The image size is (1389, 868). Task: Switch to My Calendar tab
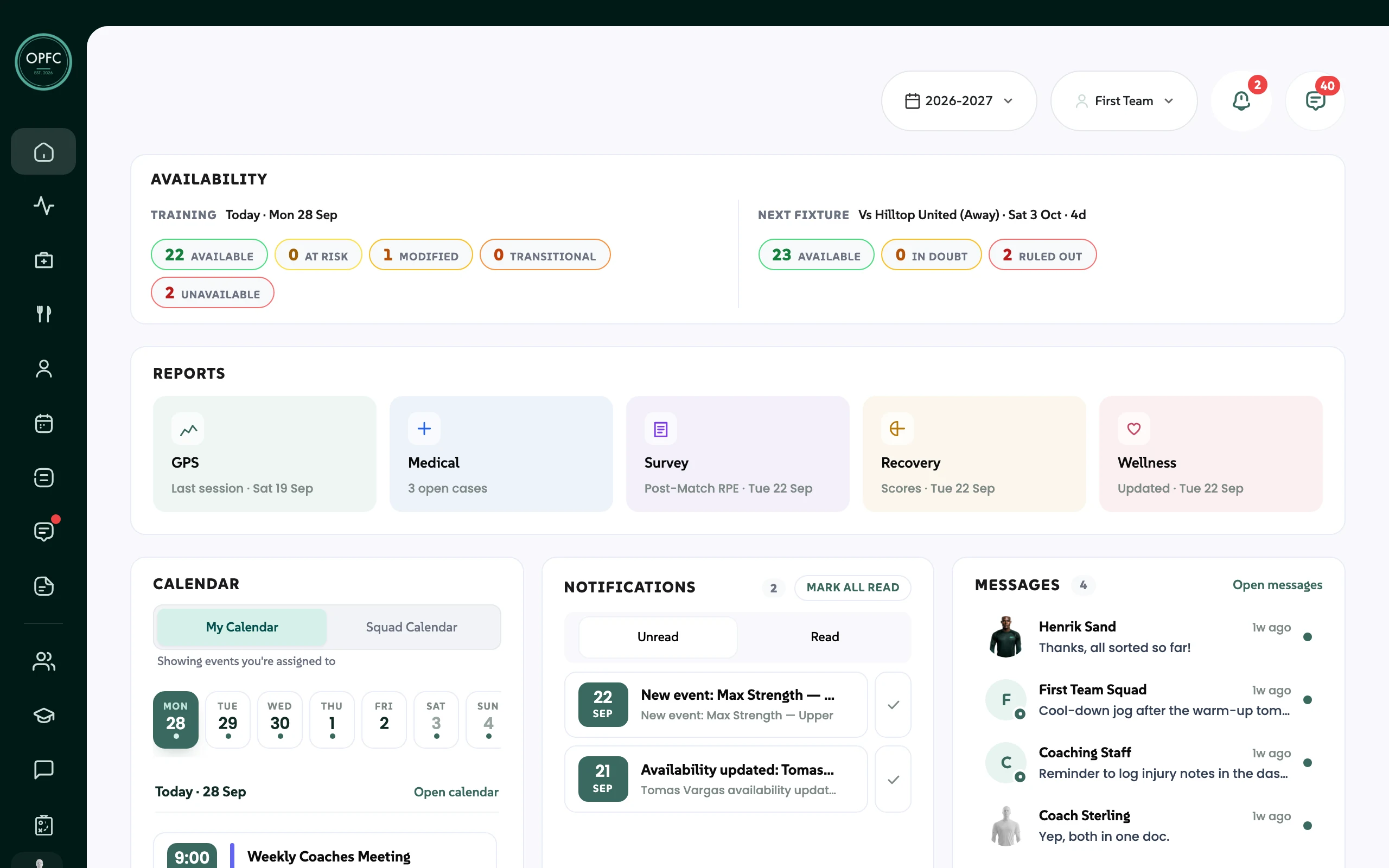coord(241,627)
